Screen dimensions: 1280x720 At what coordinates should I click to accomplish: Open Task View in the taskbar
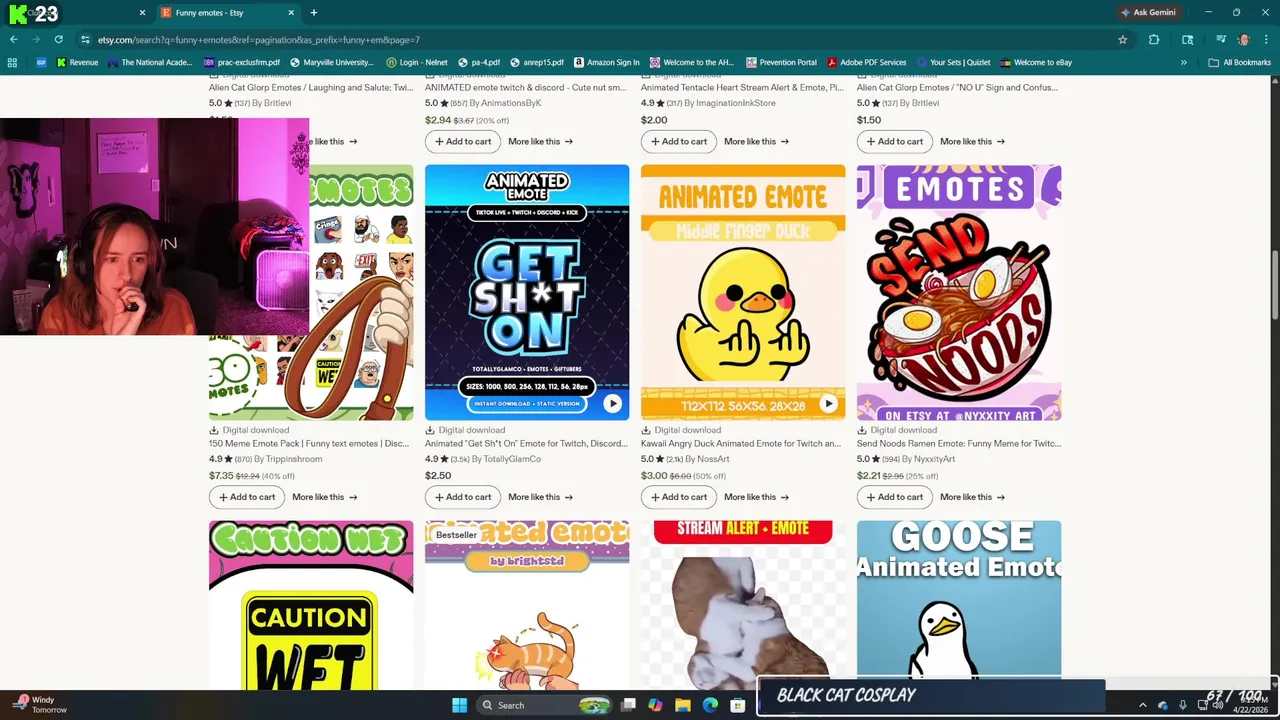pyautogui.click(x=628, y=705)
